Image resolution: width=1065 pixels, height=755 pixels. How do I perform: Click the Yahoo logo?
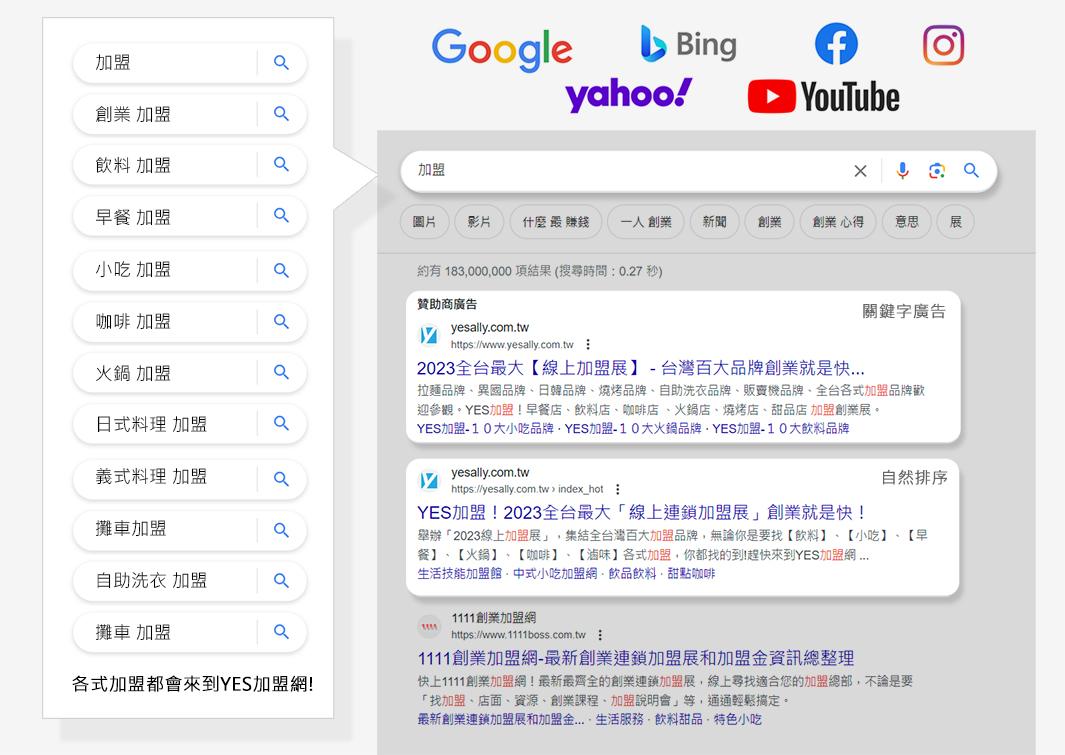626,95
